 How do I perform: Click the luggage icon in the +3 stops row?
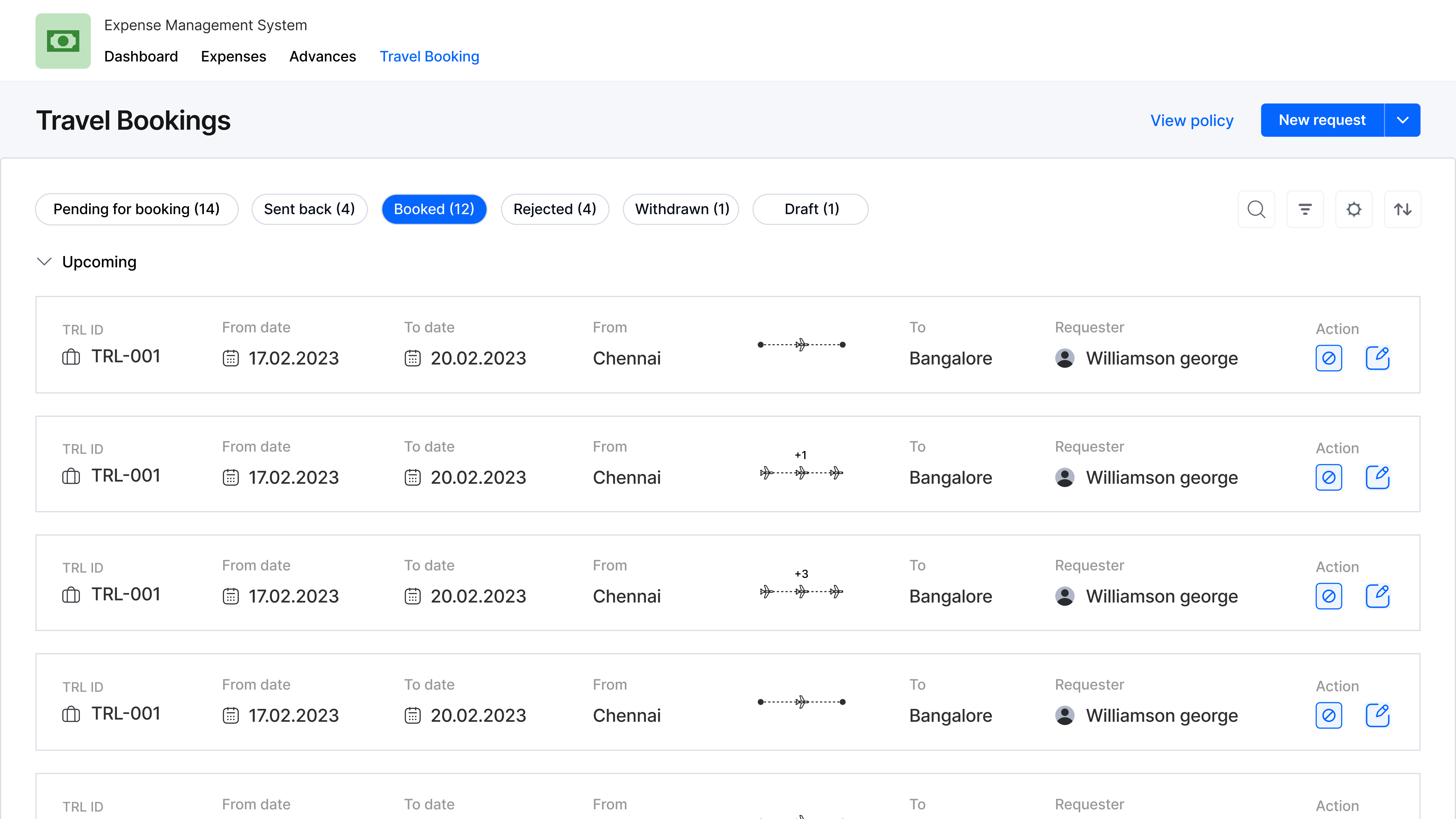[71, 595]
